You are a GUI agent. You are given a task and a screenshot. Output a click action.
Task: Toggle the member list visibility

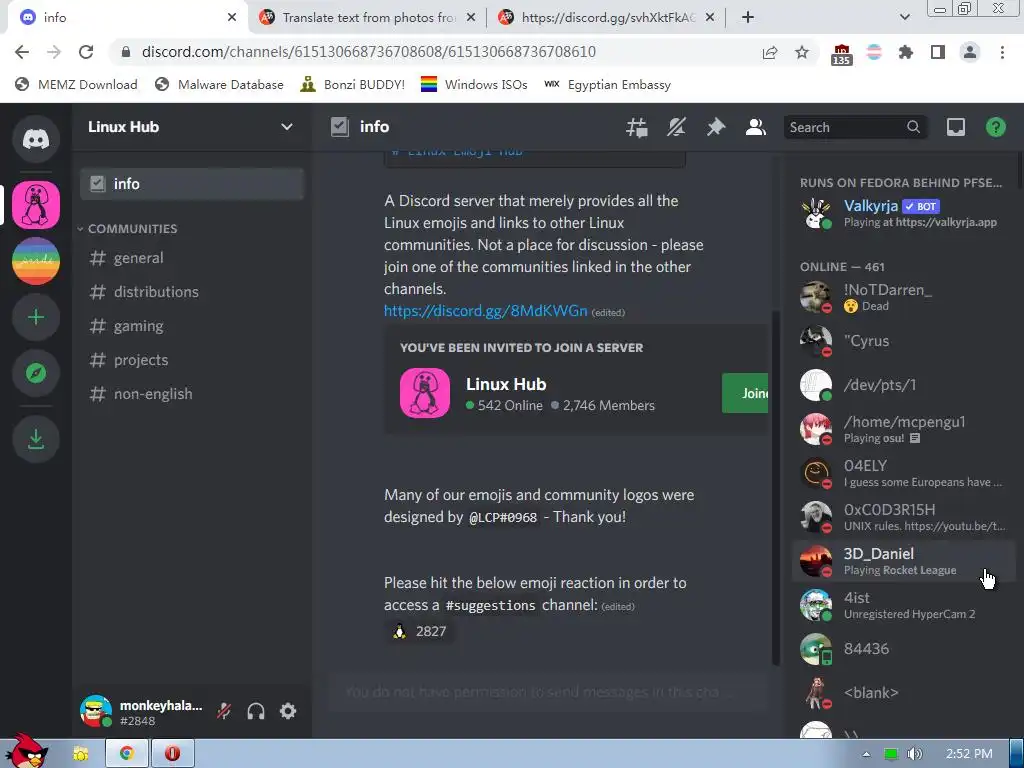pyautogui.click(x=756, y=127)
